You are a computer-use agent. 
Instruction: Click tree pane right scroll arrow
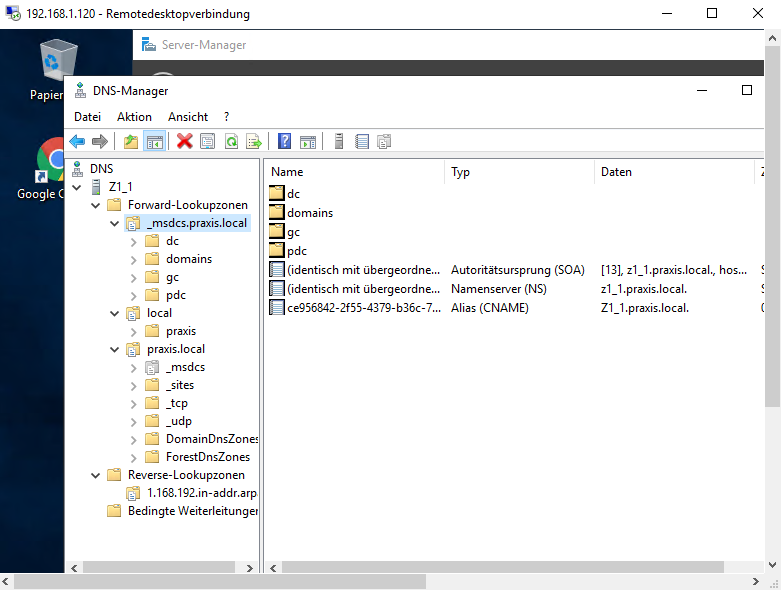tap(250, 568)
